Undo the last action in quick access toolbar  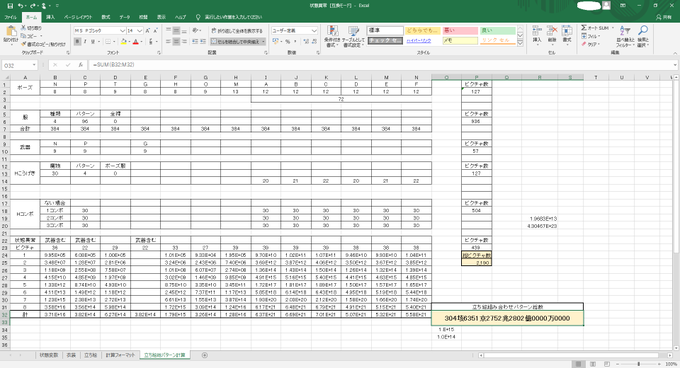[x=20, y=6]
